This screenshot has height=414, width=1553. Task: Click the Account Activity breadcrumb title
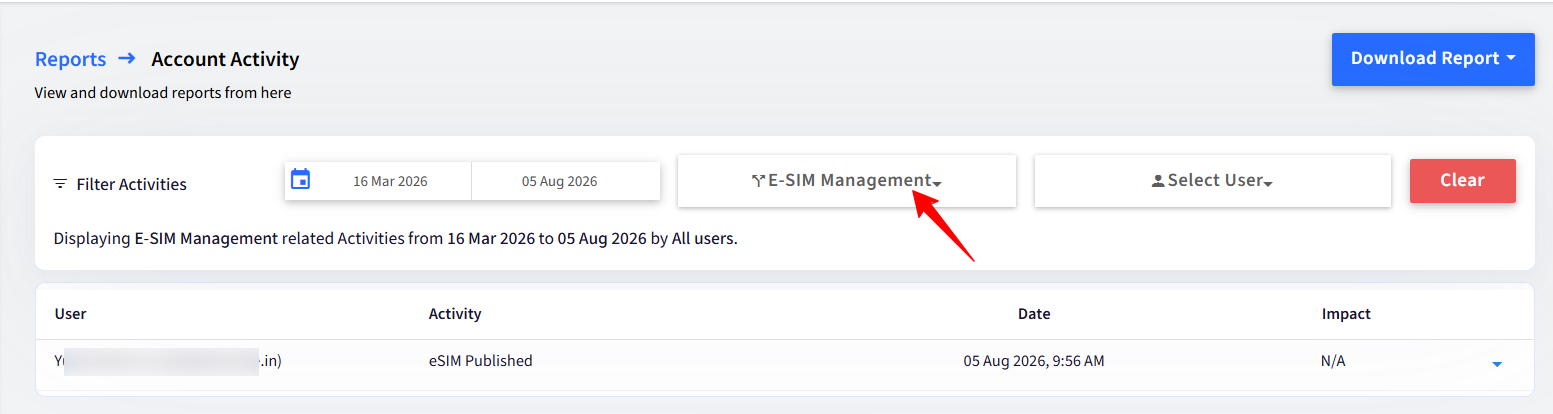225,59
